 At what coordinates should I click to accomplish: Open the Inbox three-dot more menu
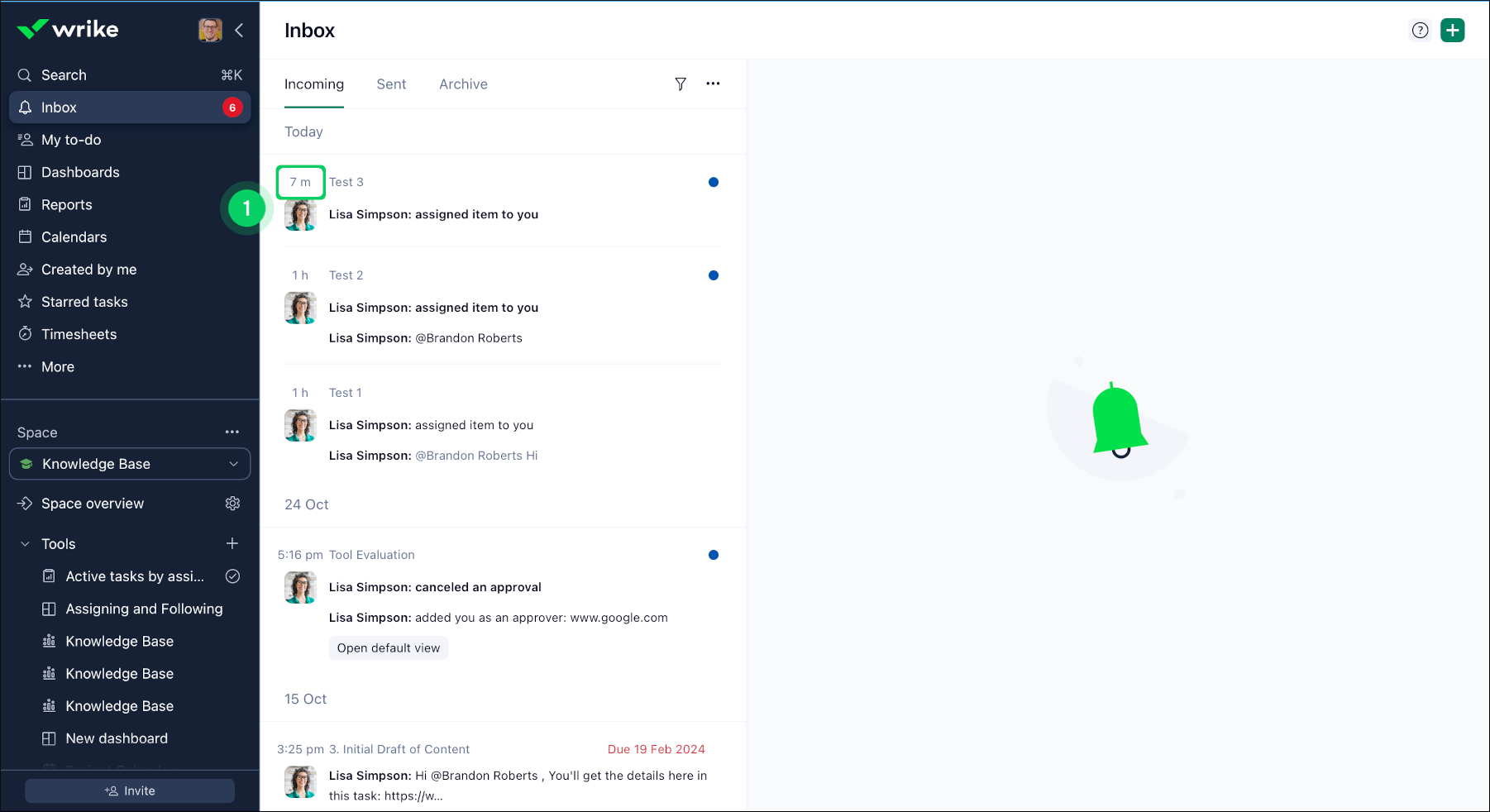(713, 84)
